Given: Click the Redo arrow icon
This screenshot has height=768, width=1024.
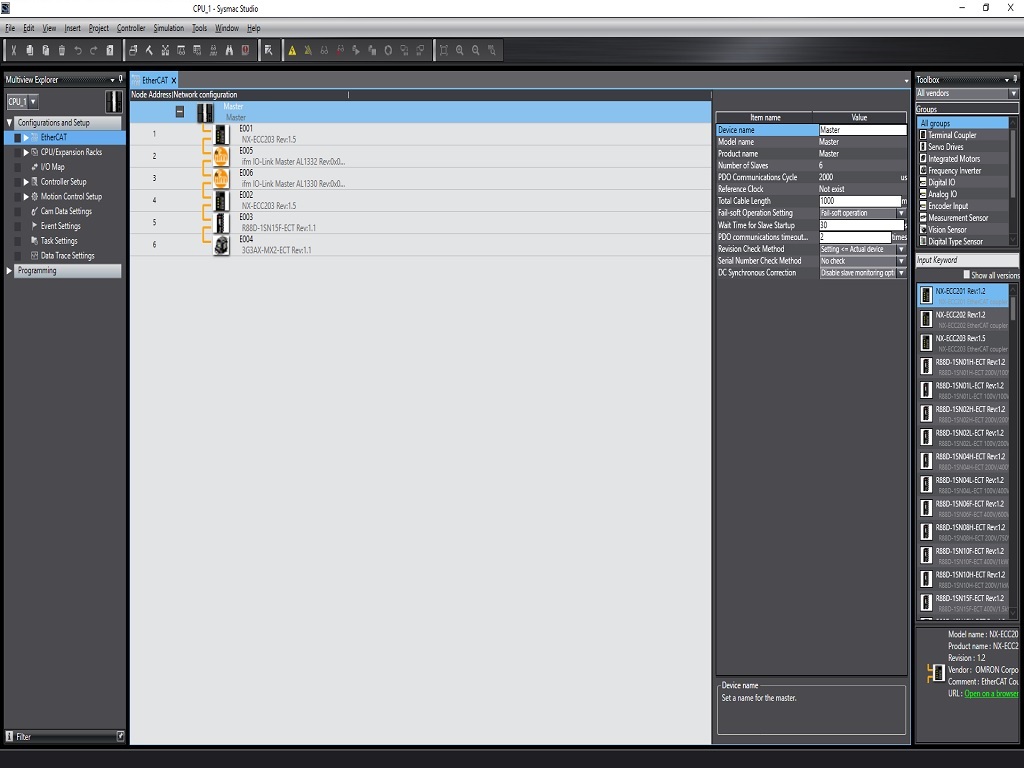Looking at the screenshot, I should 94,50.
